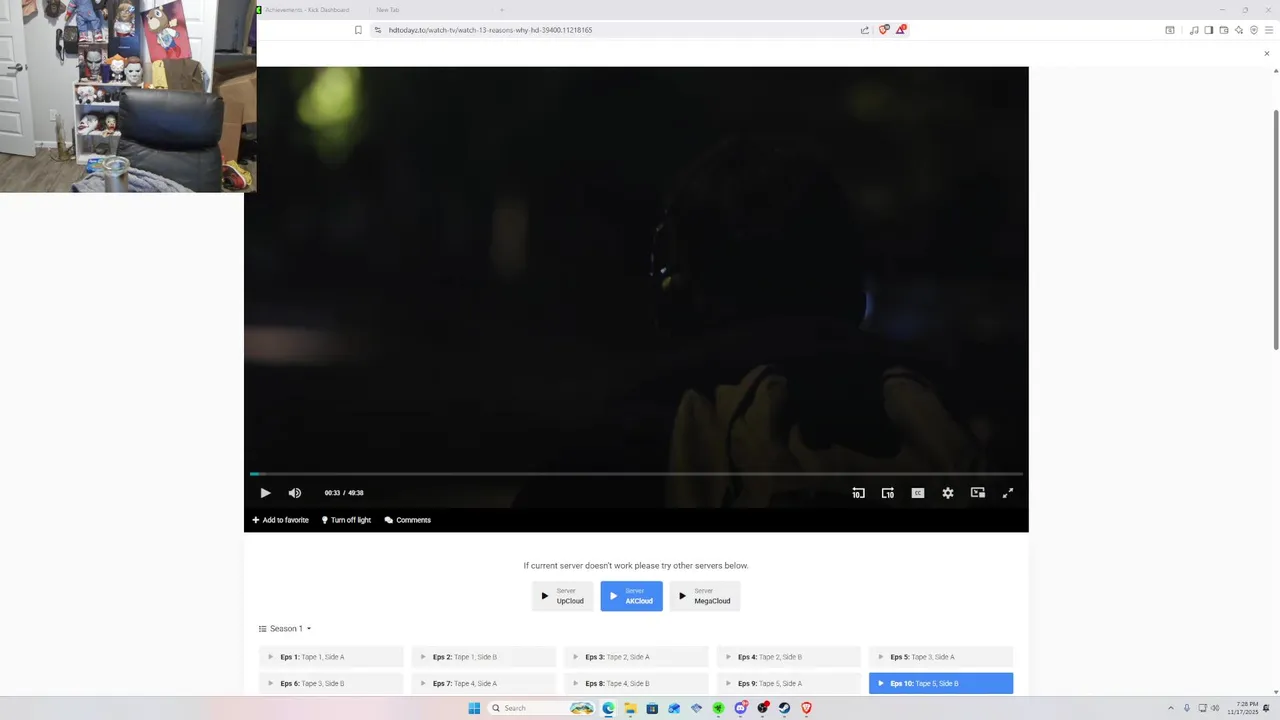Image resolution: width=1280 pixels, height=720 pixels.
Task: Open Eps 10: Tape 5, Side B
Action: (941, 683)
